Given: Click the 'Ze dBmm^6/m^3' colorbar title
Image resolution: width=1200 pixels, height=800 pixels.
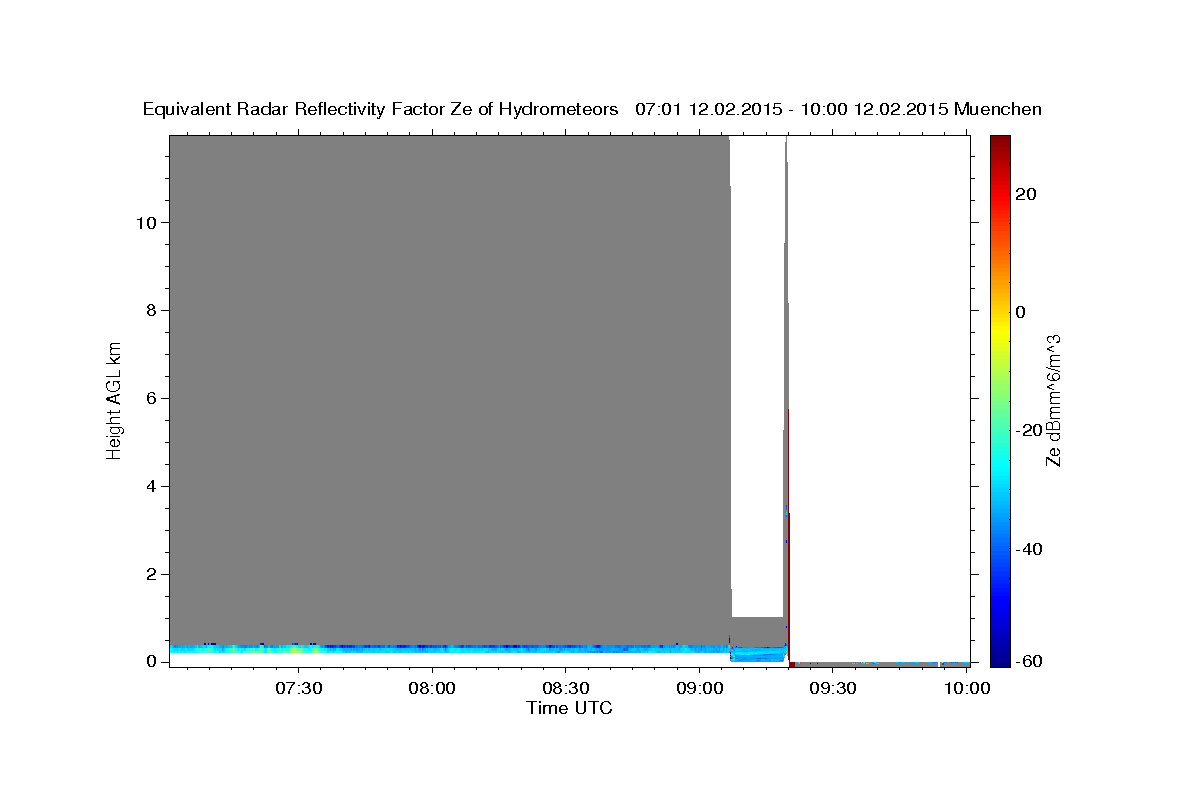Looking at the screenshot, I should tap(1053, 400).
